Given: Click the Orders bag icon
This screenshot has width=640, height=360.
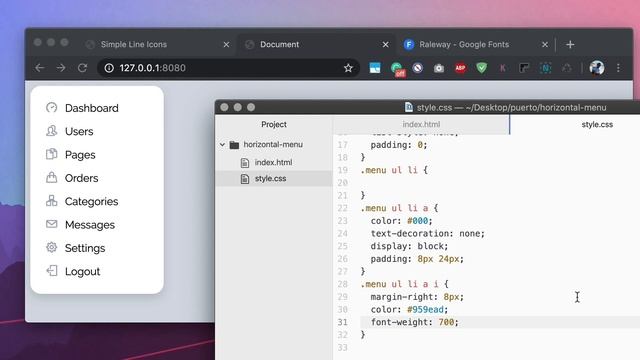Looking at the screenshot, I should pyautogui.click(x=51, y=177).
